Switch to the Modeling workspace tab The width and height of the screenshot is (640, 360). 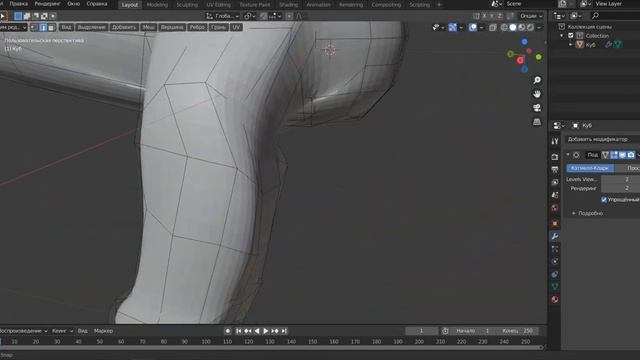tap(157, 5)
